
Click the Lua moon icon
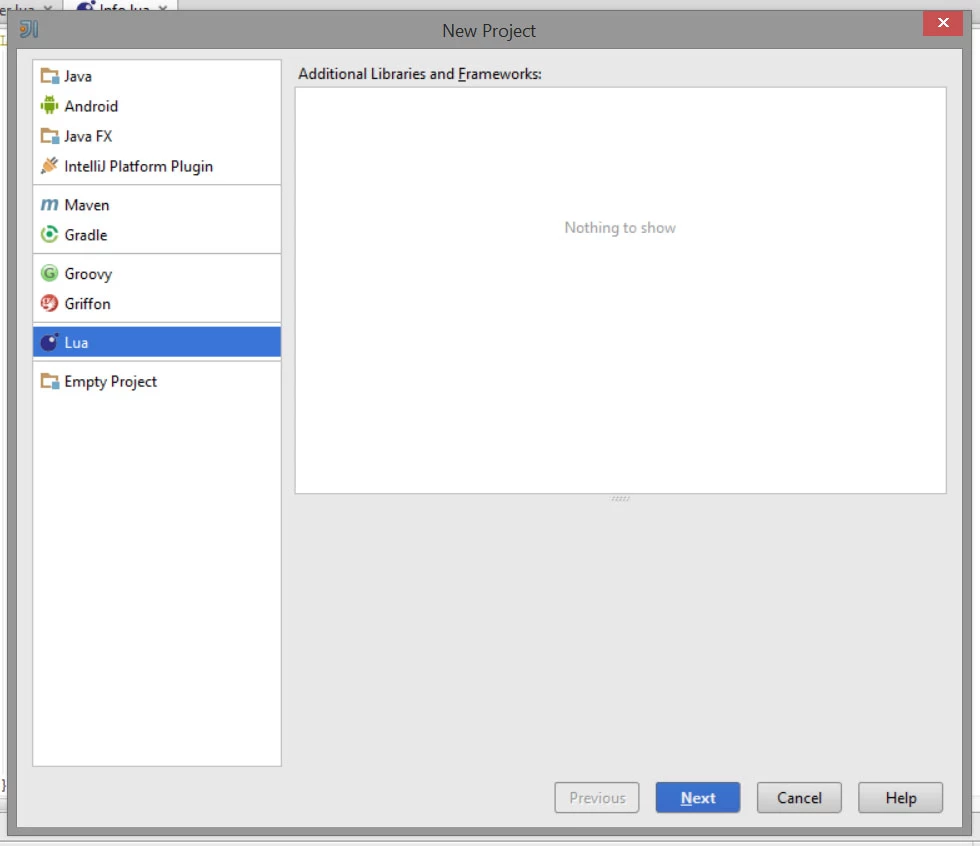coord(49,342)
